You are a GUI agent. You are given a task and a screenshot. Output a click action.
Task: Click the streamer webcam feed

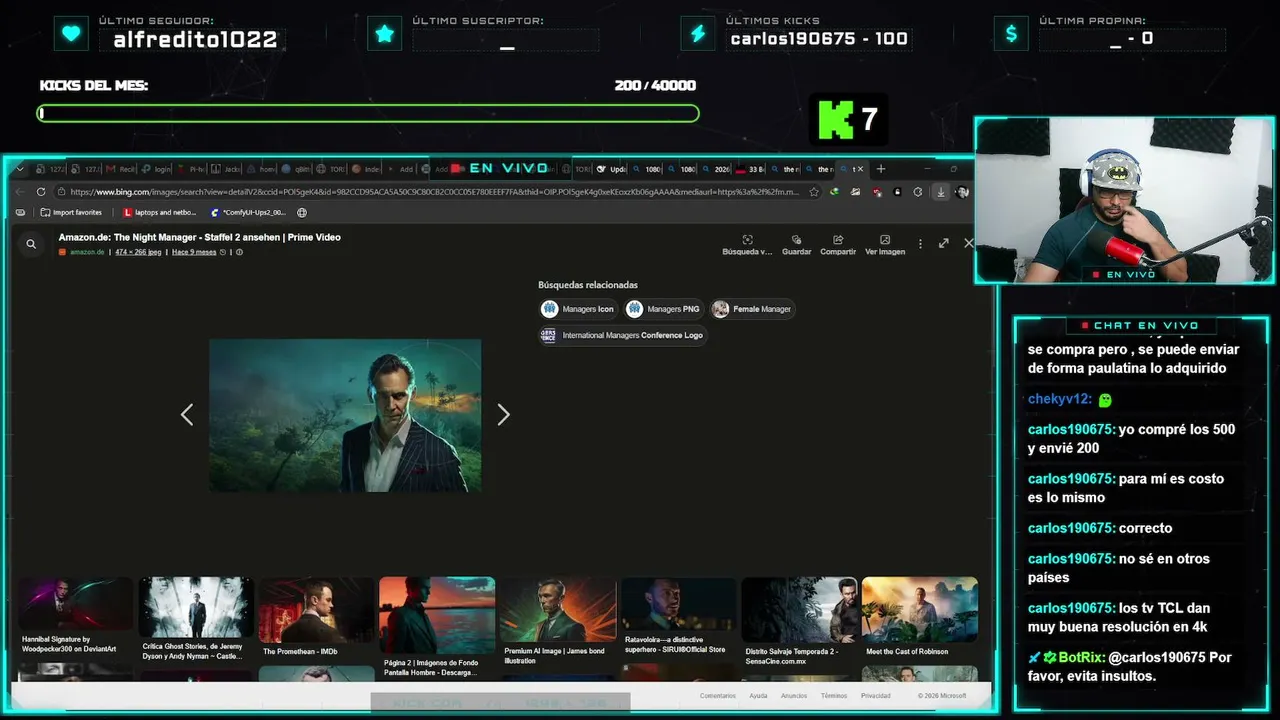point(1124,201)
